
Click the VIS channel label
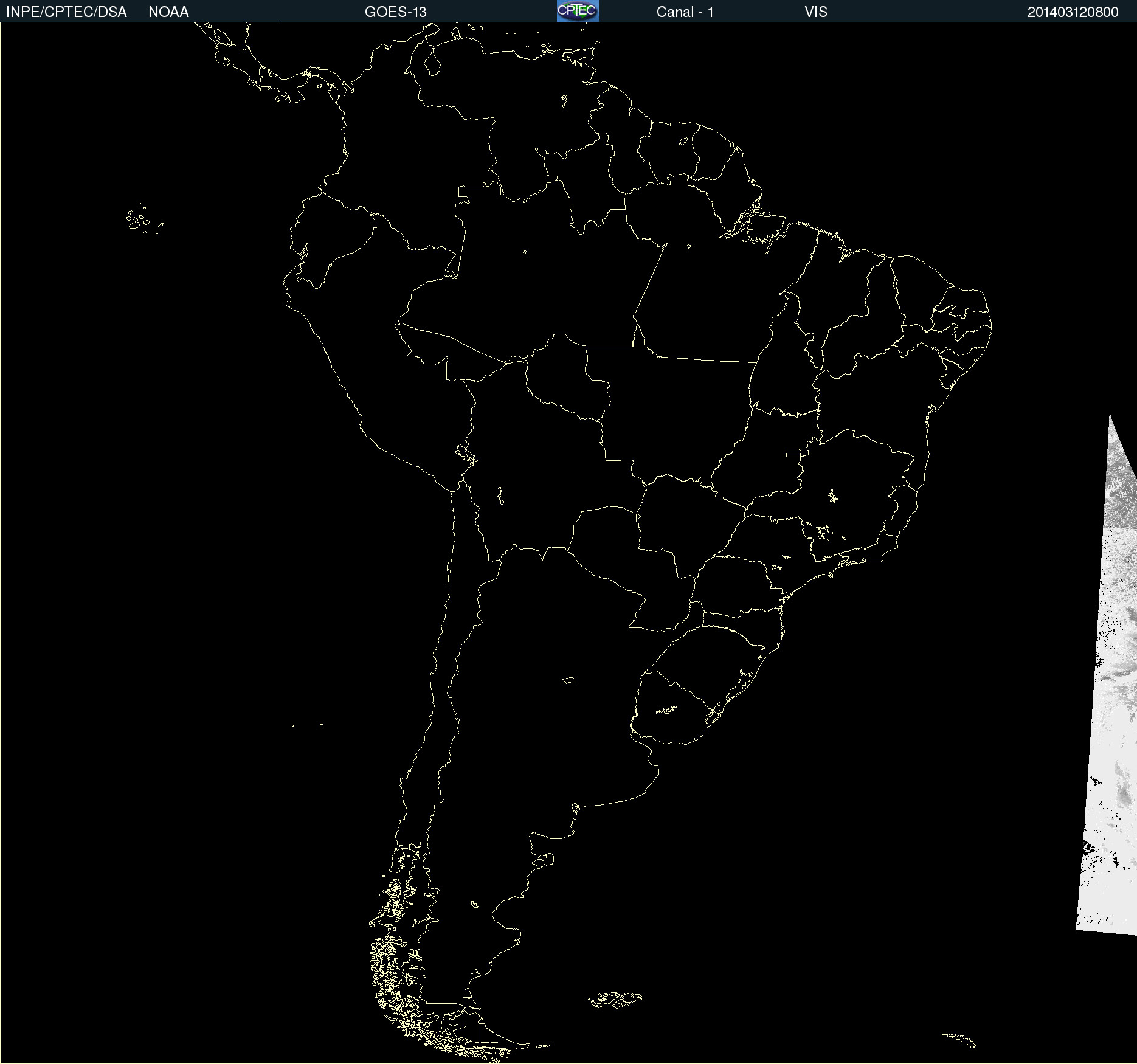[816, 12]
